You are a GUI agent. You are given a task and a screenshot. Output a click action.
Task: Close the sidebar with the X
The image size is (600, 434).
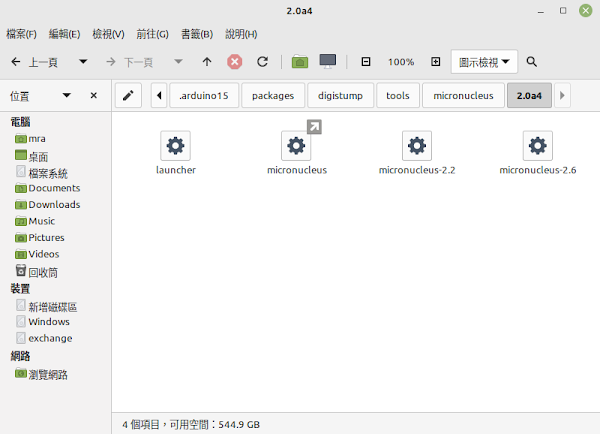94,95
